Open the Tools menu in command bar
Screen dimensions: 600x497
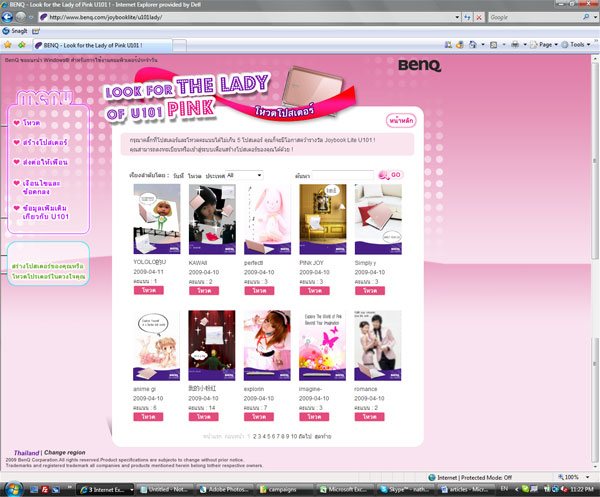click(x=576, y=45)
